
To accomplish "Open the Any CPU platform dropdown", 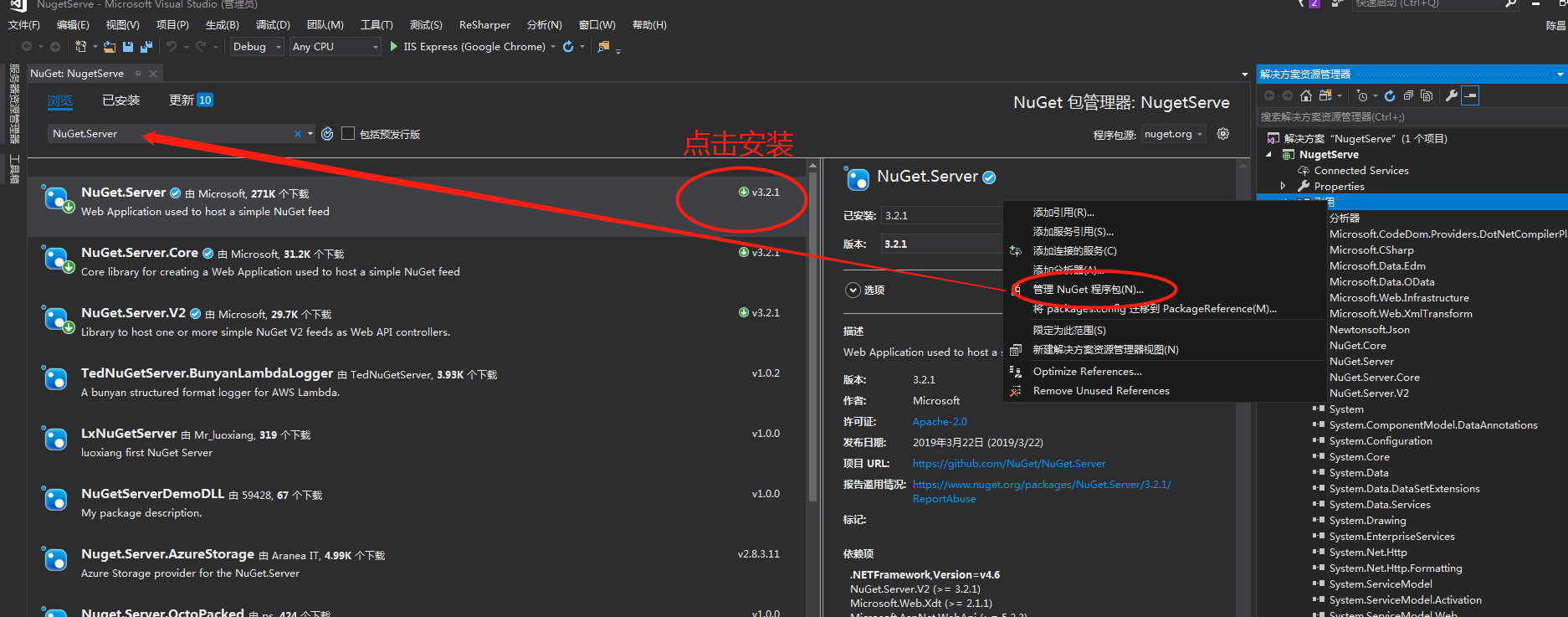I will pyautogui.click(x=336, y=47).
